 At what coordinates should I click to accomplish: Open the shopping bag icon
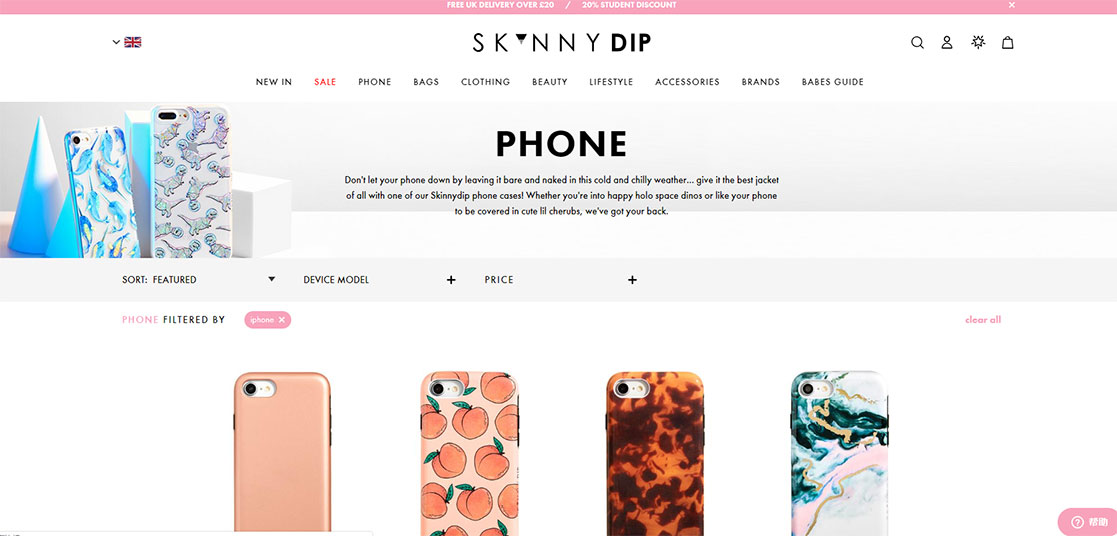1007,43
